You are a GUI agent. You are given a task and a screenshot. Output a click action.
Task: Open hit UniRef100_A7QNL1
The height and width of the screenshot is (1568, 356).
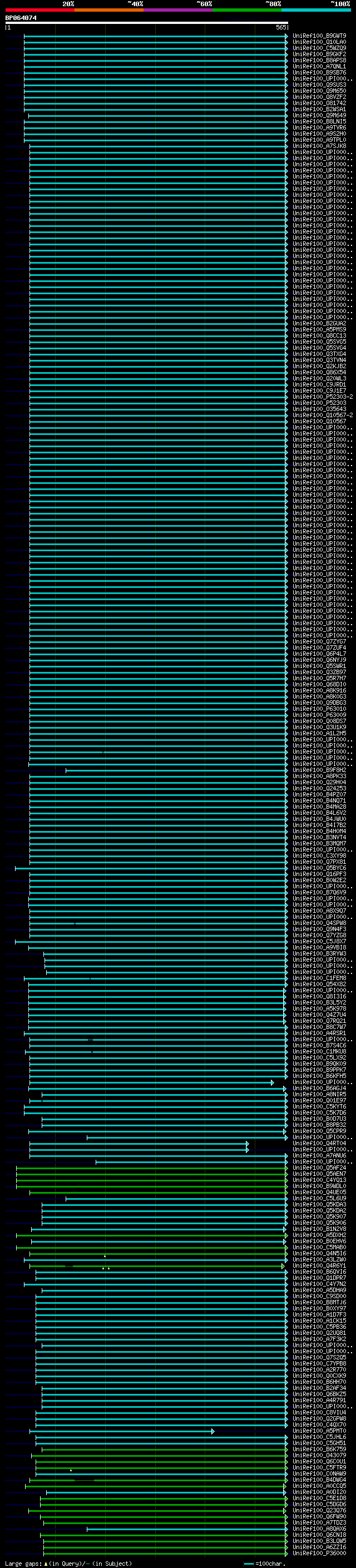[x=319, y=66]
